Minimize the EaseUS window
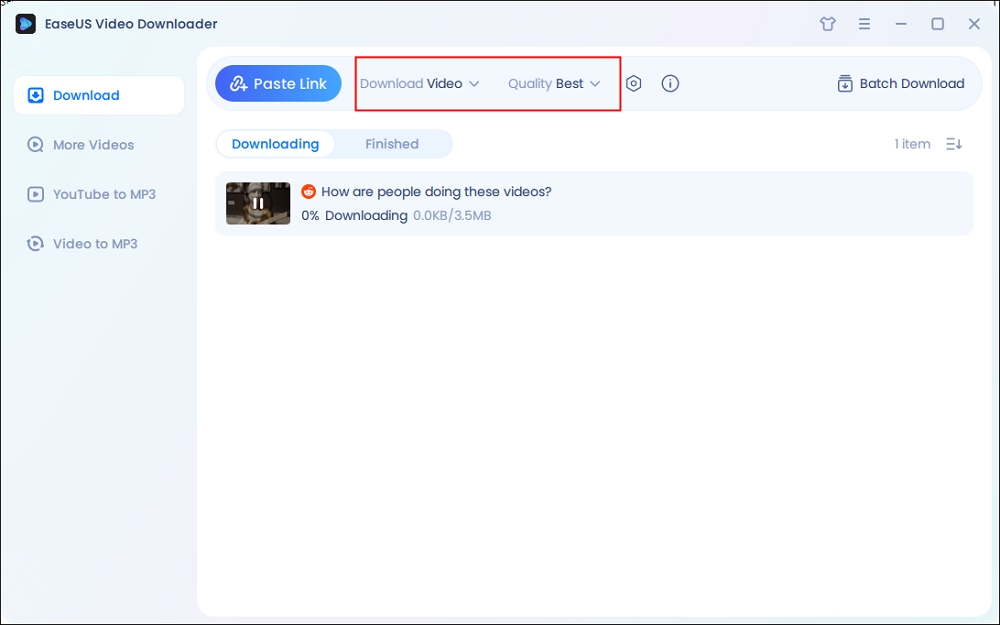Image resolution: width=1000 pixels, height=625 pixels. pyautogui.click(x=901, y=24)
